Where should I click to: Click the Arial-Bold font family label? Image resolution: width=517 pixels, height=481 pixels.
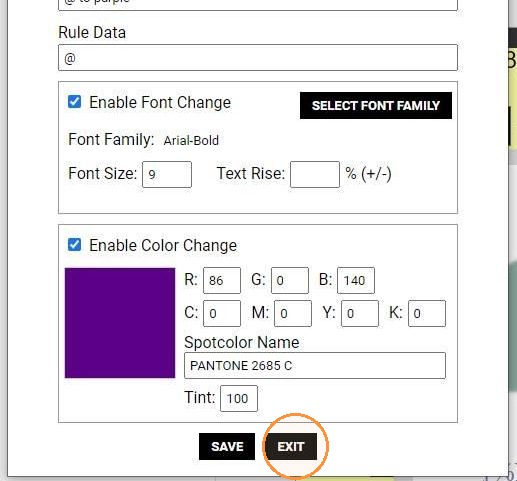coord(191,140)
